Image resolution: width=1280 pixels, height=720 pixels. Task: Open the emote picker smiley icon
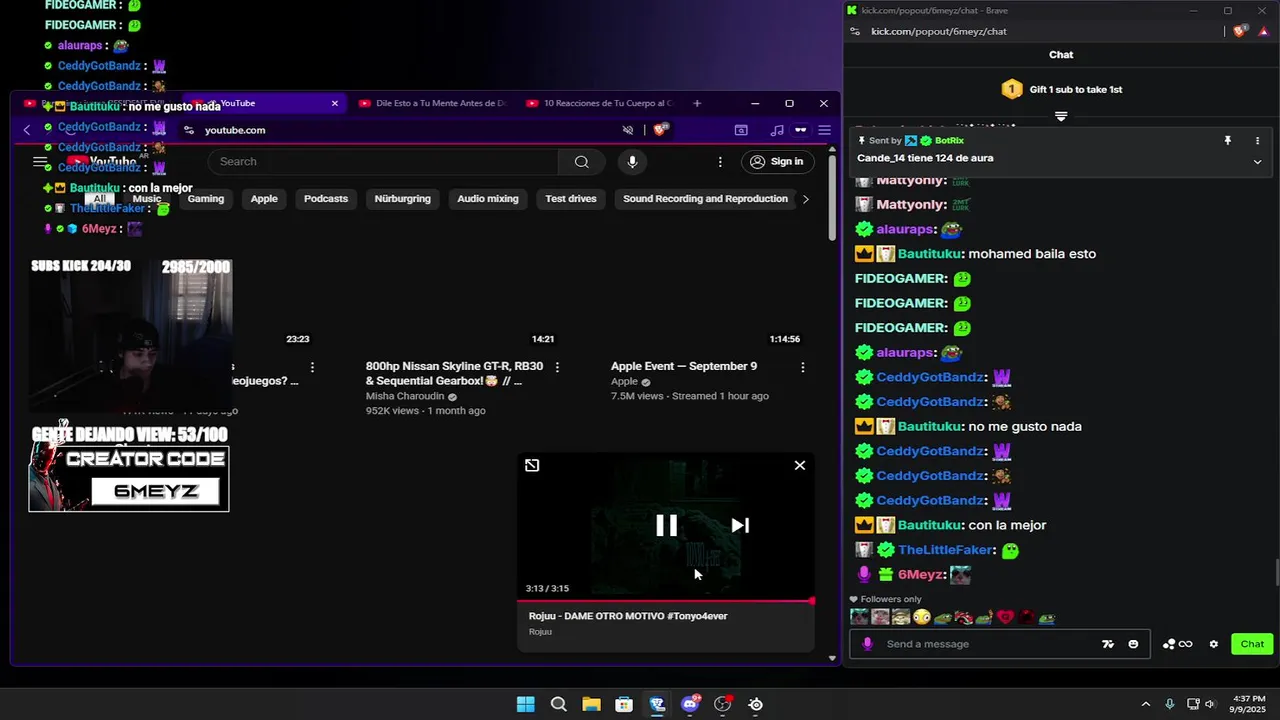click(1133, 644)
